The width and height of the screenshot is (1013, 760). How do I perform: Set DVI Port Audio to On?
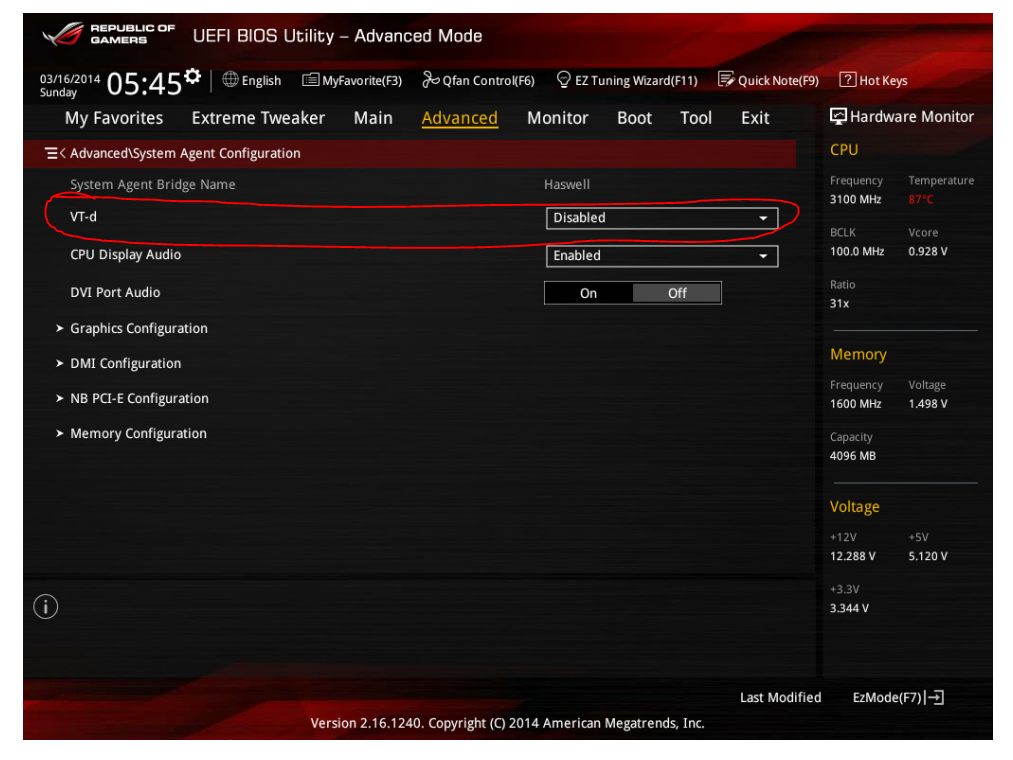(x=588, y=293)
